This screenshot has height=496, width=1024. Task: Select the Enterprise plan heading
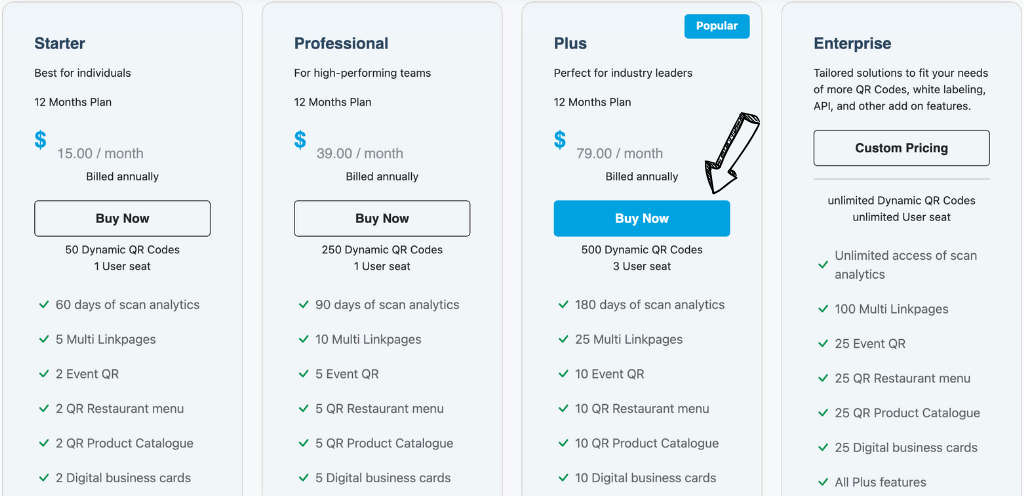(x=852, y=44)
